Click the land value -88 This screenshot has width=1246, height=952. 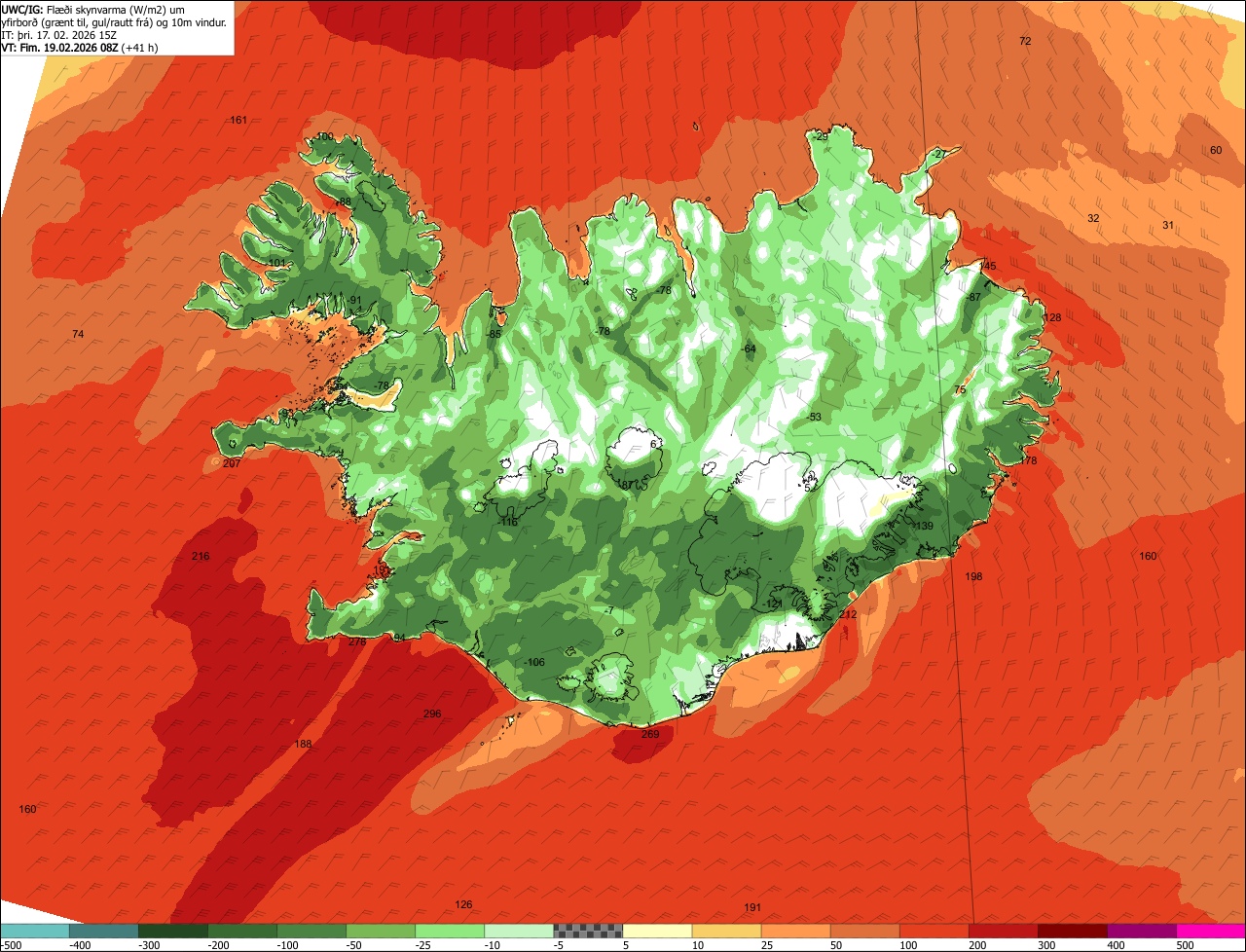(x=343, y=201)
